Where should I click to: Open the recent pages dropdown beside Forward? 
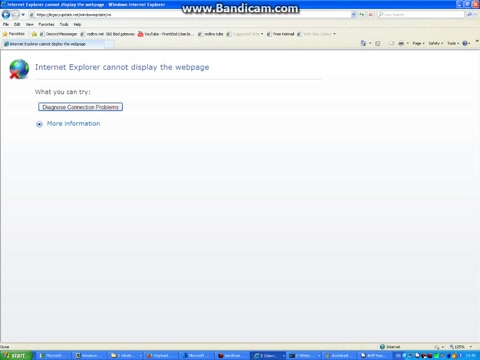pos(23,15)
